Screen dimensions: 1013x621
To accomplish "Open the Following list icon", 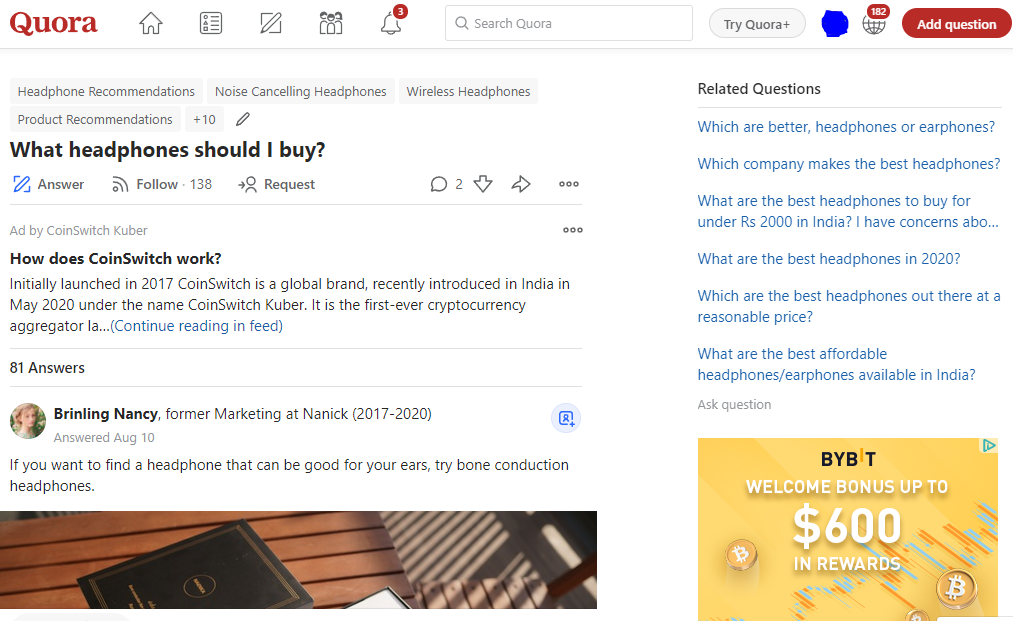I will coord(211,23).
